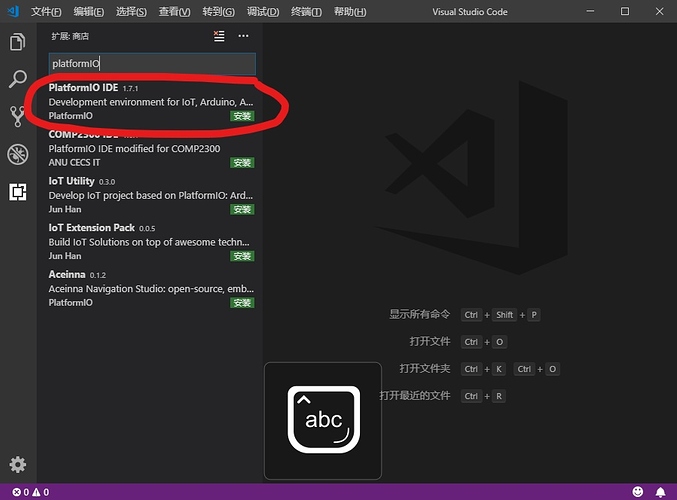677x500 pixels.
Task: Open the 转到(G) menu
Action: [218, 12]
